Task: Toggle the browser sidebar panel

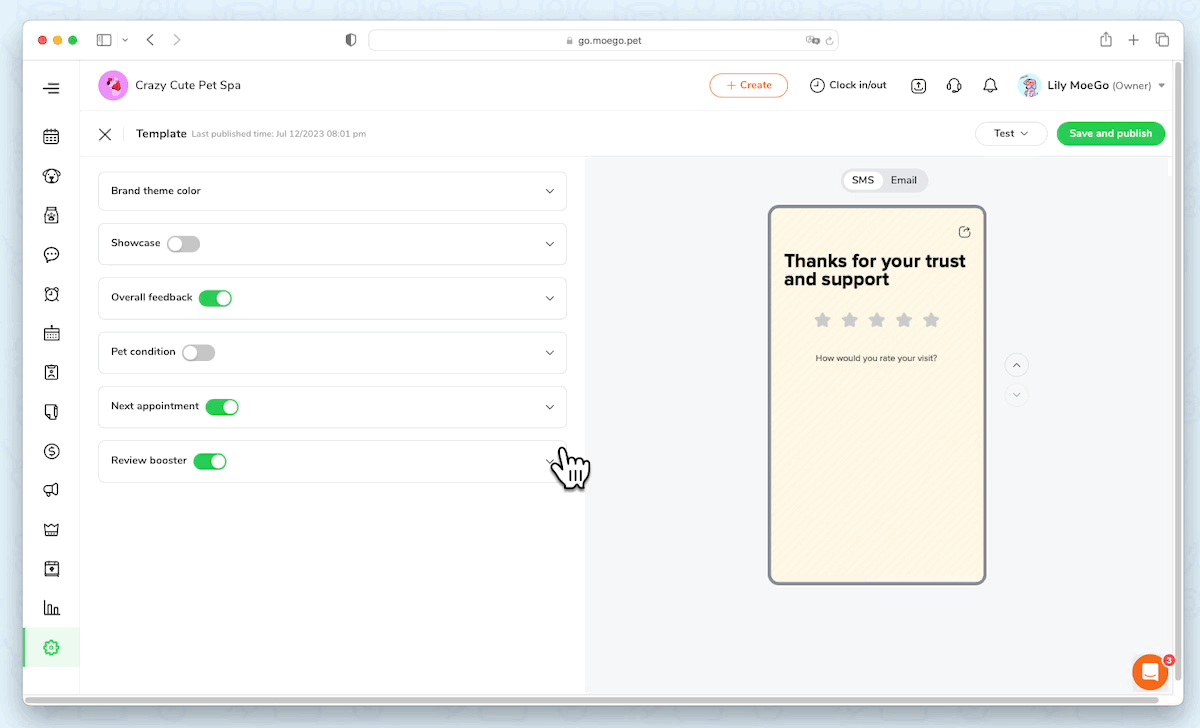Action: (104, 40)
